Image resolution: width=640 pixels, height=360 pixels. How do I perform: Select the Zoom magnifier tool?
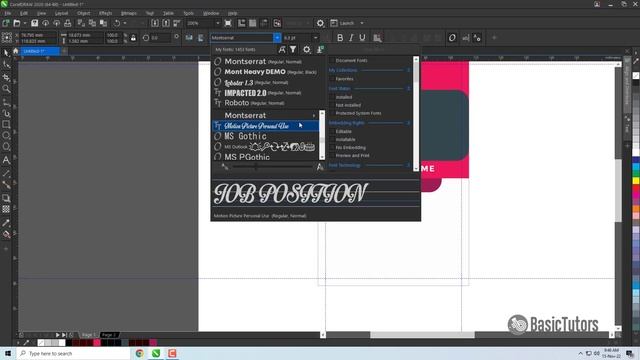click(6, 89)
